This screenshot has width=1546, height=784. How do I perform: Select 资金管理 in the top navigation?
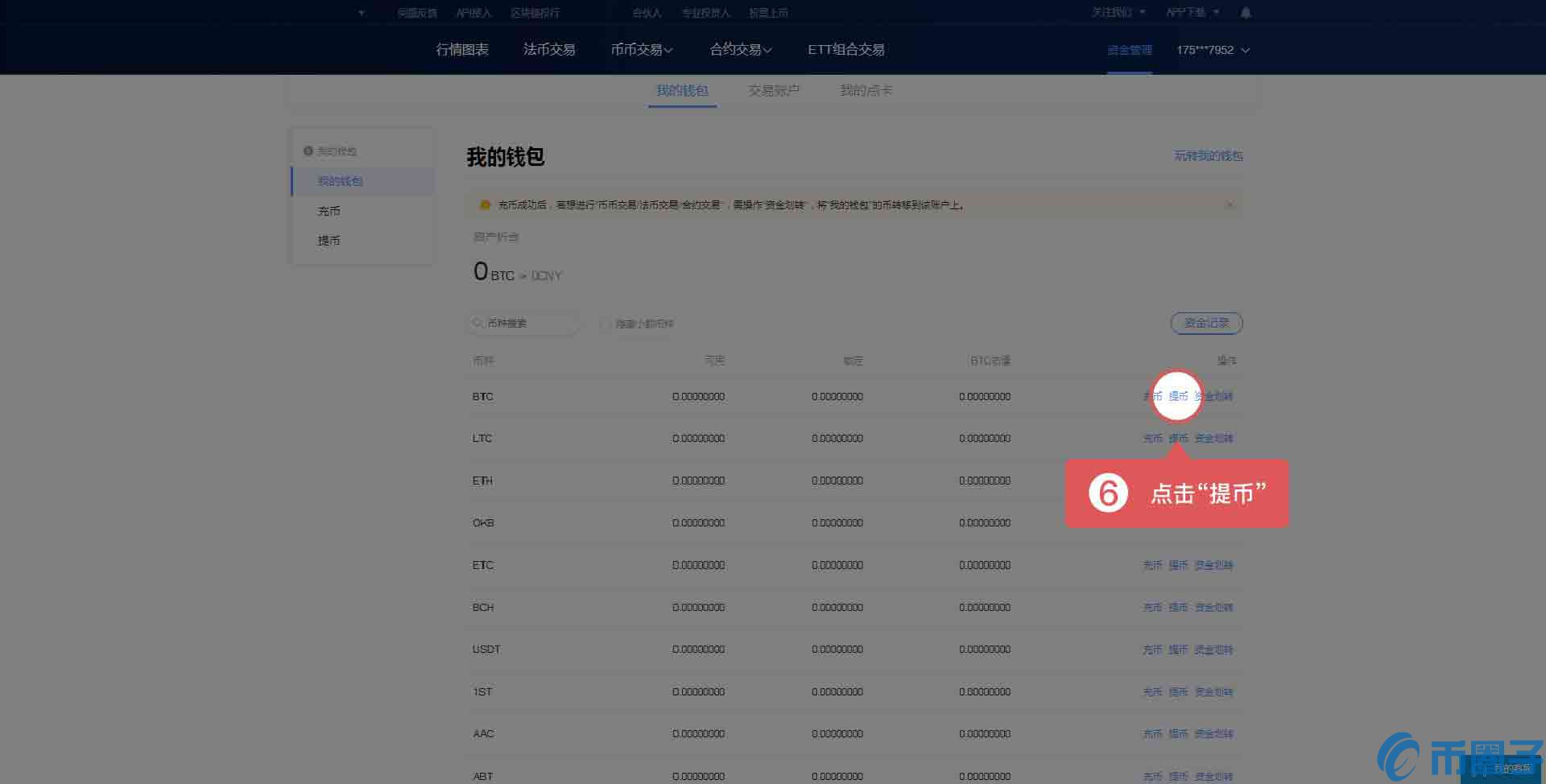pyautogui.click(x=1130, y=50)
